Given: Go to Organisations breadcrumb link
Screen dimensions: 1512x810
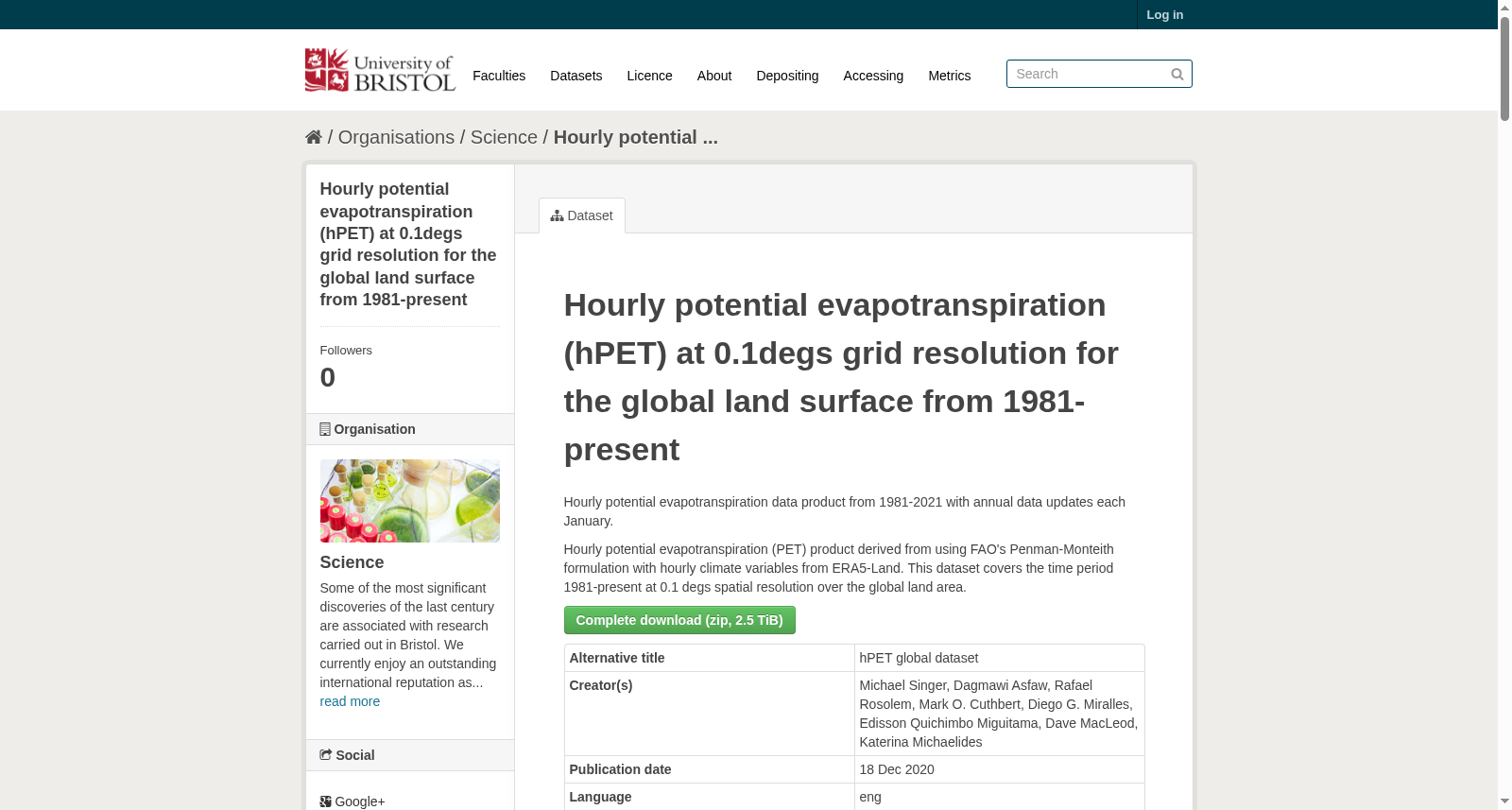Looking at the screenshot, I should tap(396, 137).
